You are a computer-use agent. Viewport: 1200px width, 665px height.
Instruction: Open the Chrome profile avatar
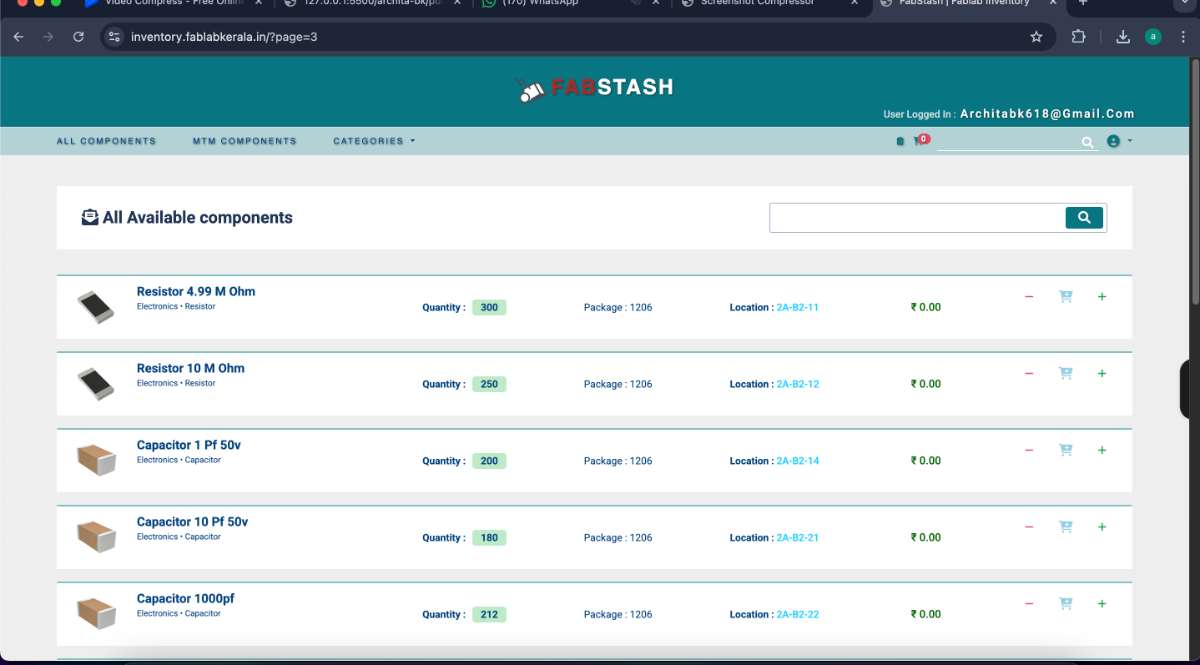coord(1153,37)
